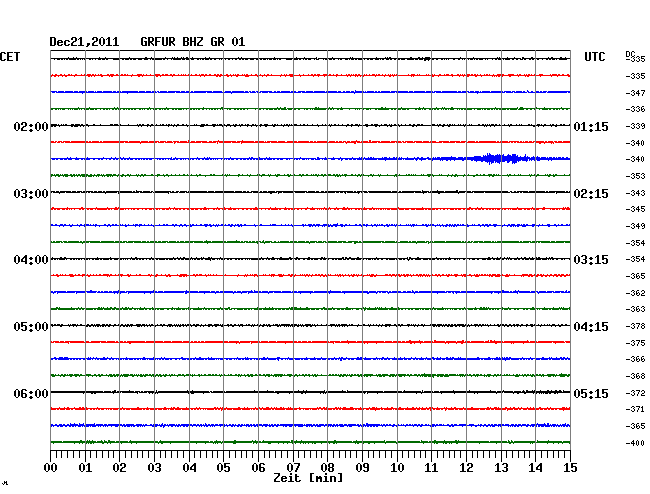Screen dimensions: 650x494
Task: Select the DC offset value -375
Action: [x=635, y=343]
